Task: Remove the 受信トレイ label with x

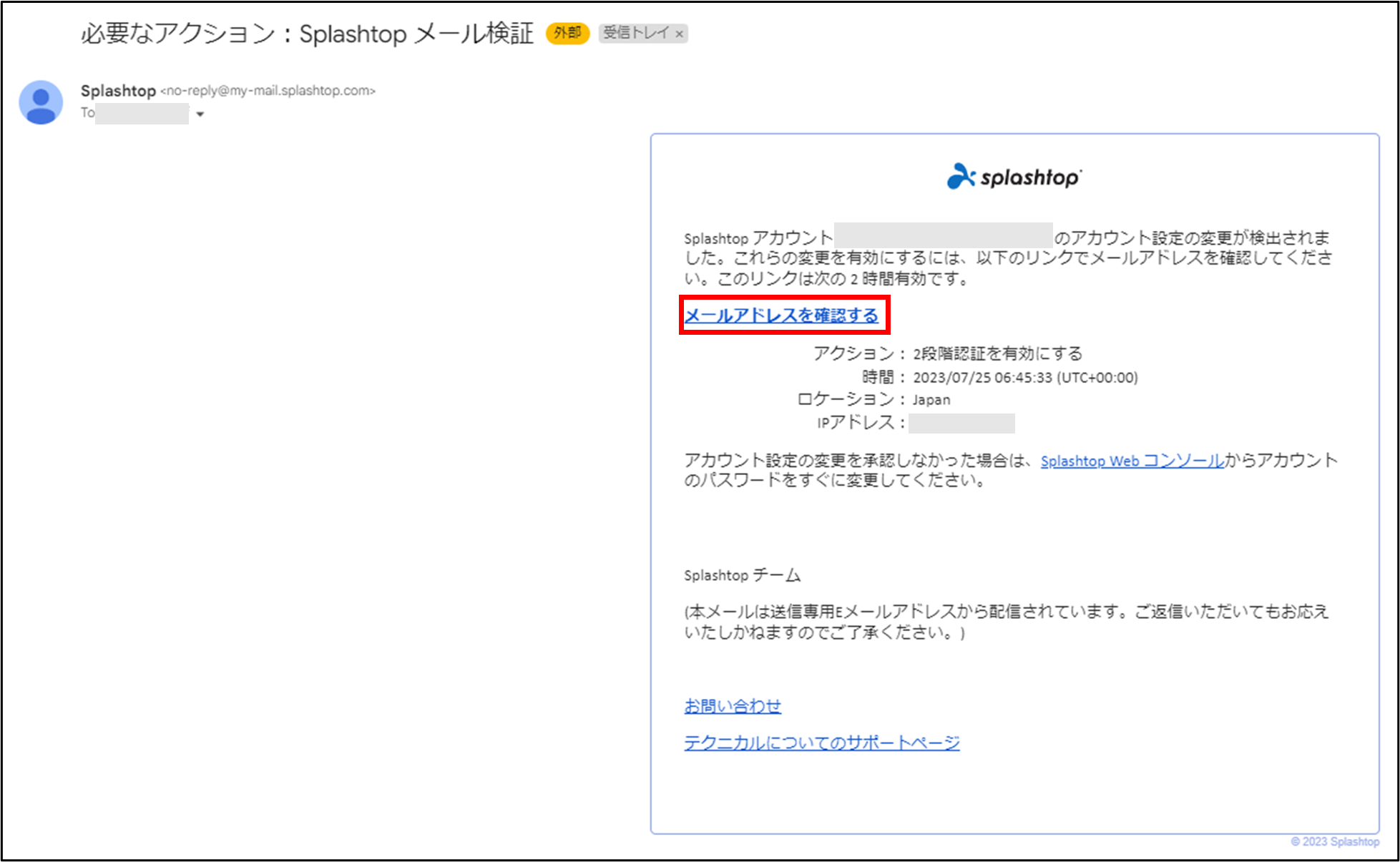Action: (680, 34)
